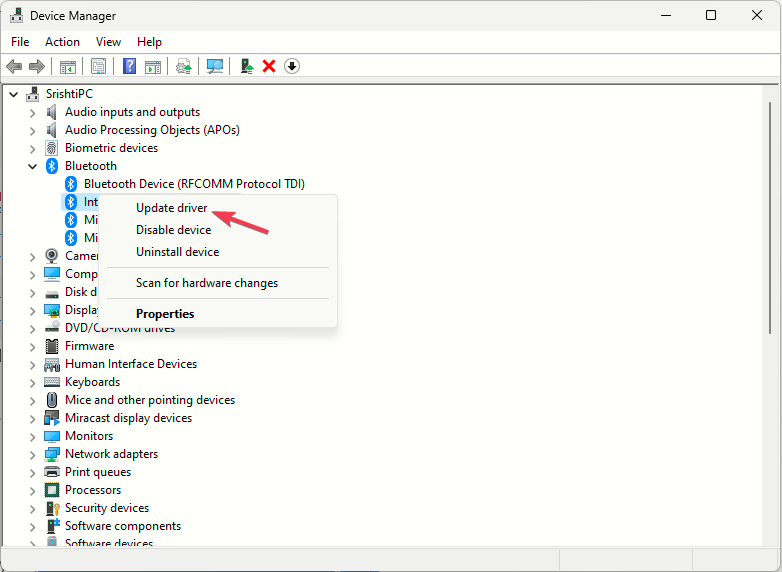The image size is (782, 572).
Task: Click the Print queues printer icon
Action: click(x=52, y=472)
